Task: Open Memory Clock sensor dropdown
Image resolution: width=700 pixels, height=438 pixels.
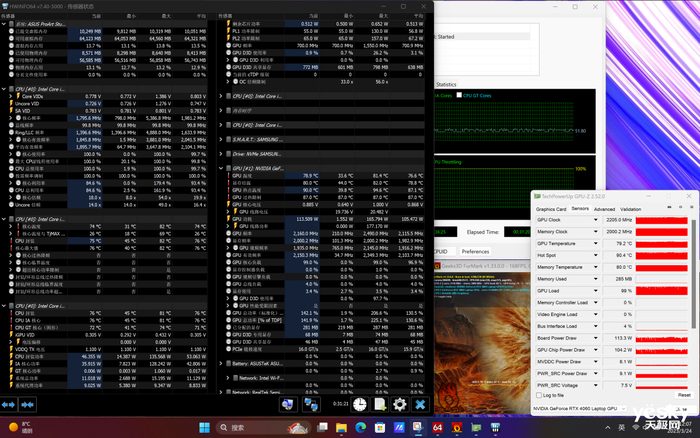Action: (596, 232)
